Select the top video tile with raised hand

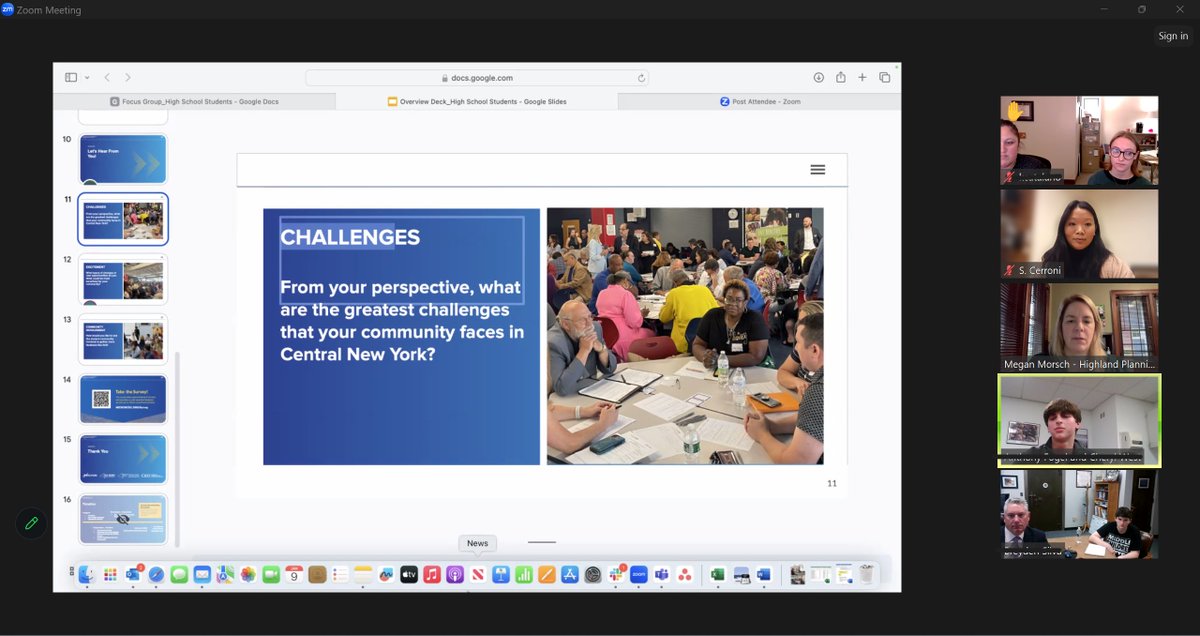tap(1079, 141)
